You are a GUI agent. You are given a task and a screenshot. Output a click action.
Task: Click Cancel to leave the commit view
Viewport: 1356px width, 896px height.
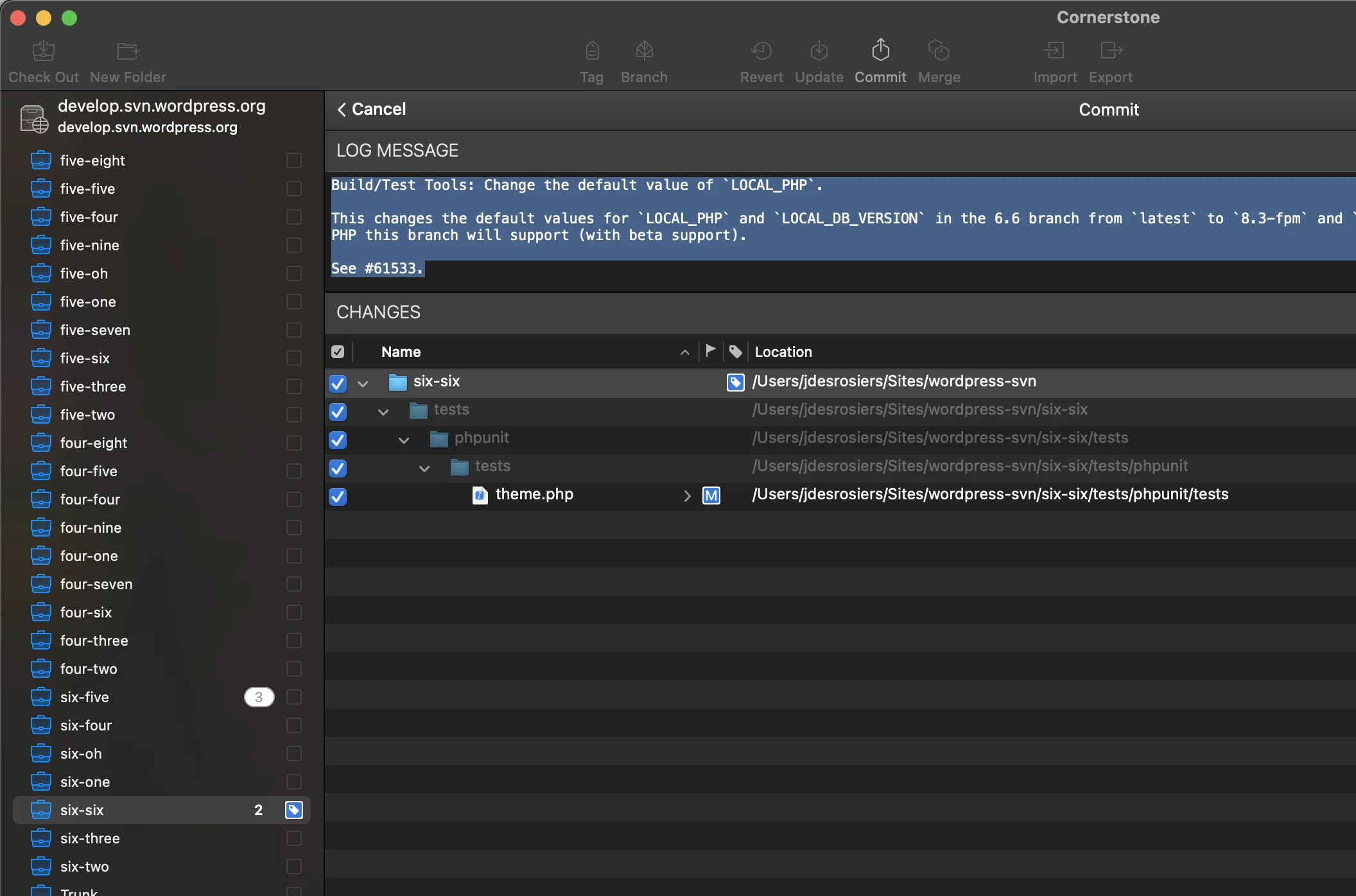pos(372,109)
